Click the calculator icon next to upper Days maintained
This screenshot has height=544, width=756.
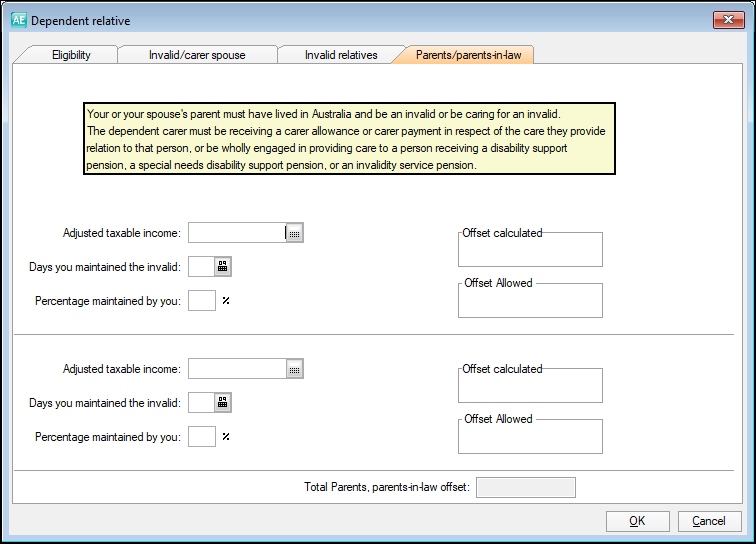point(223,266)
